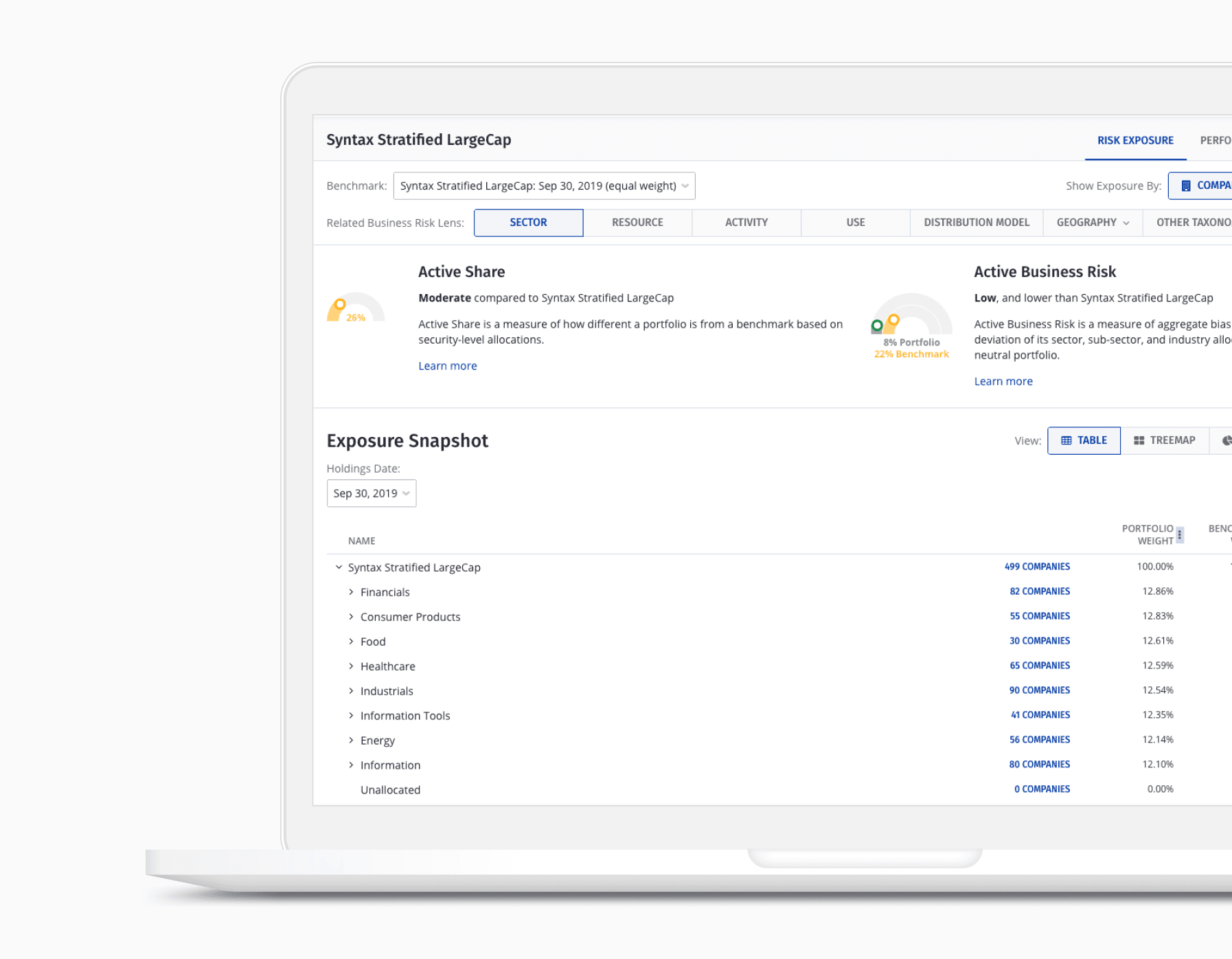Open the 56 Companies link for Energy
The height and width of the screenshot is (959, 1232).
(1040, 740)
